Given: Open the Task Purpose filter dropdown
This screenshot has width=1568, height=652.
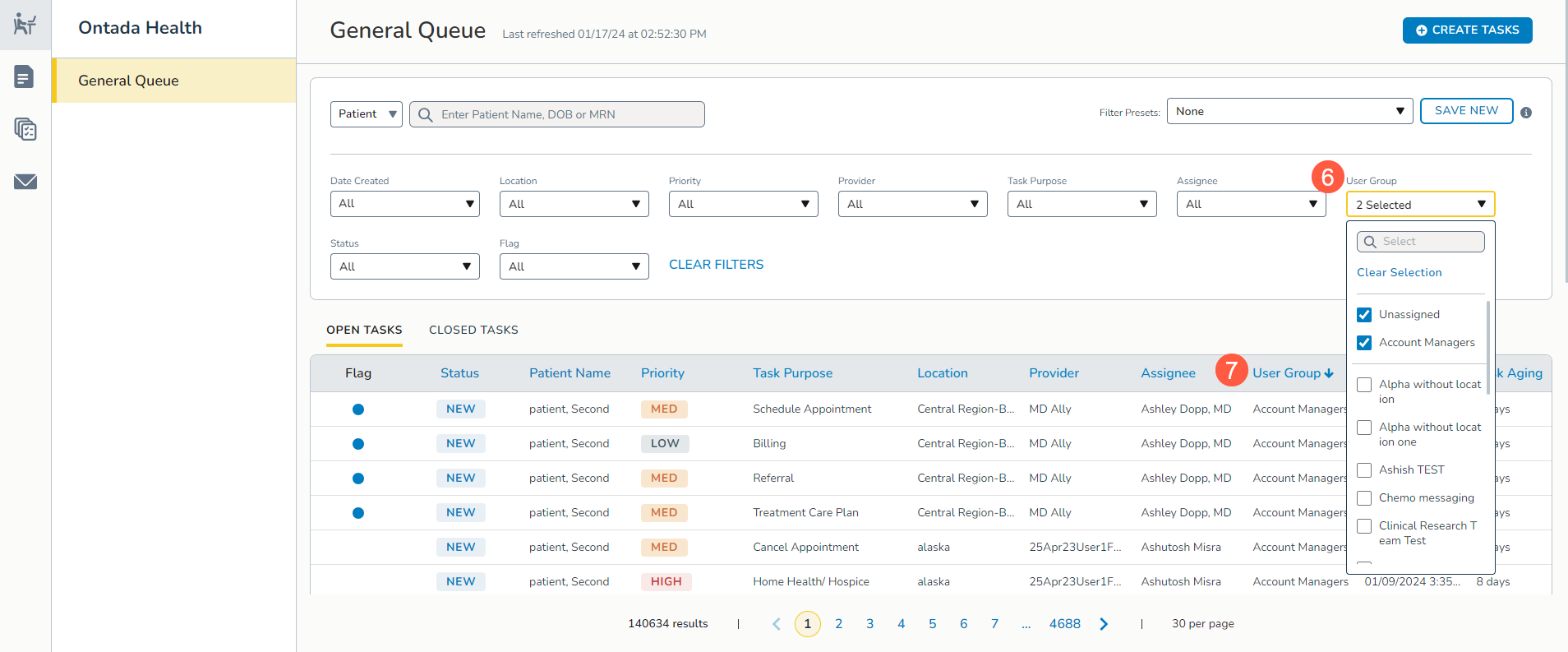Looking at the screenshot, I should coord(1081,204).
